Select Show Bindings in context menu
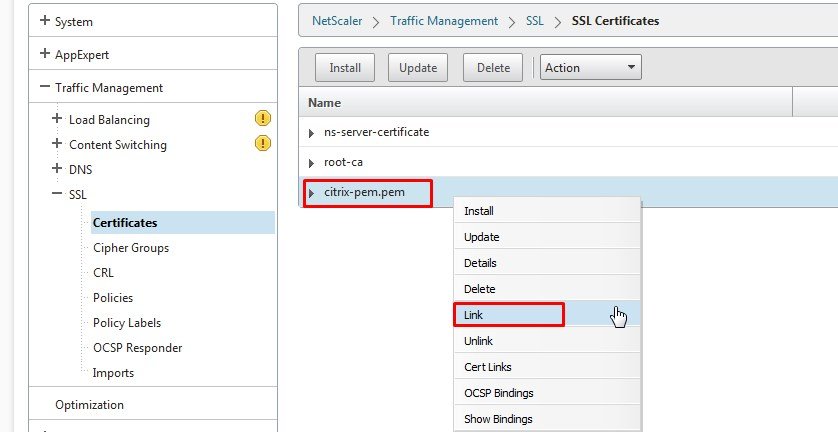Viewport: 838px width, 432px height. [x=498, y=419]
